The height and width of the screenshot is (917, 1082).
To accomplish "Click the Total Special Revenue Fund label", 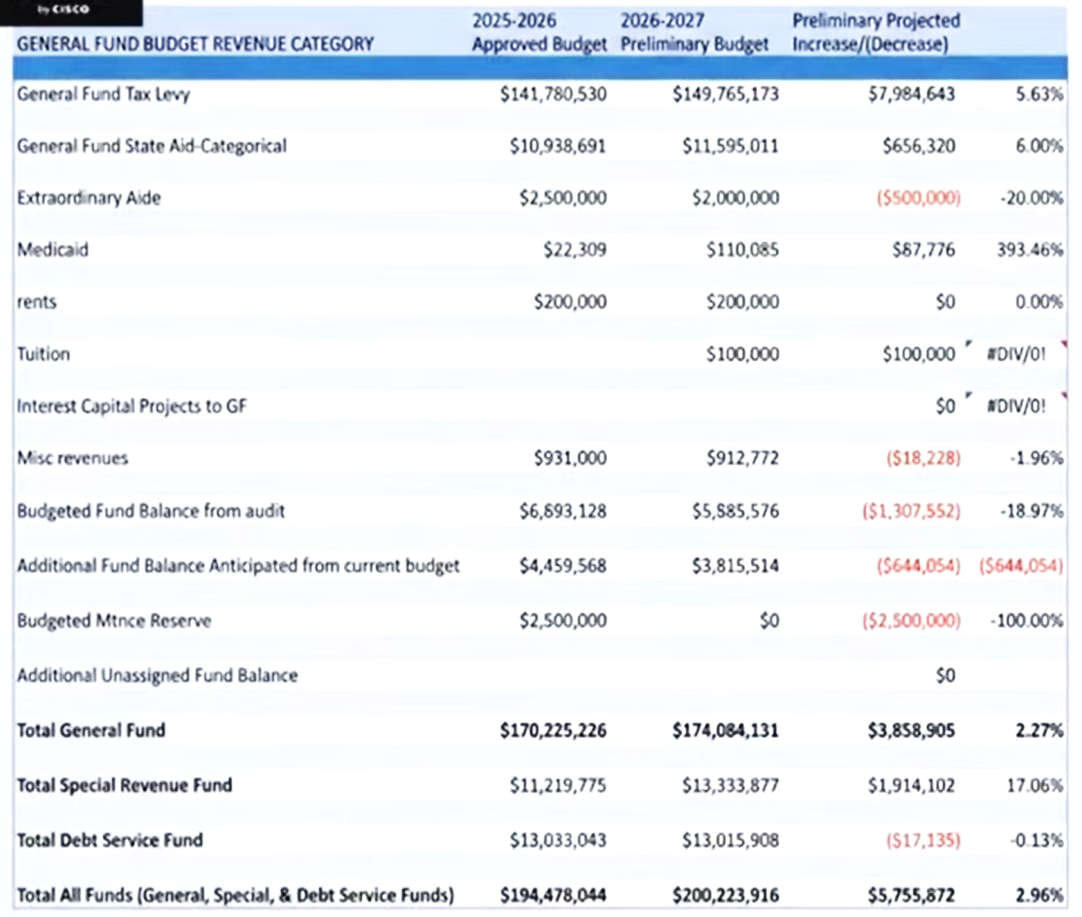I will [124, 785].
